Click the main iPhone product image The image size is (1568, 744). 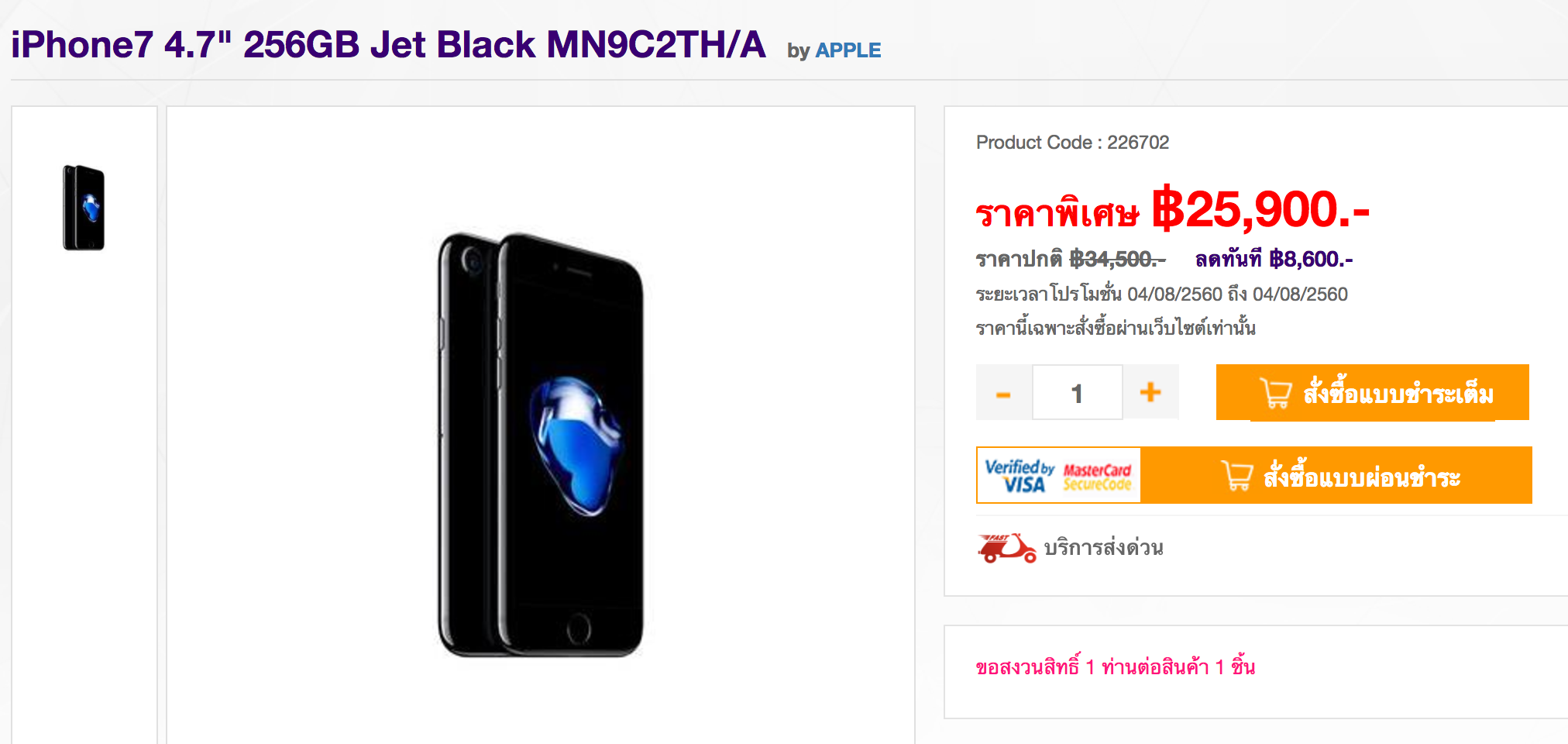(x=540, y=445)
